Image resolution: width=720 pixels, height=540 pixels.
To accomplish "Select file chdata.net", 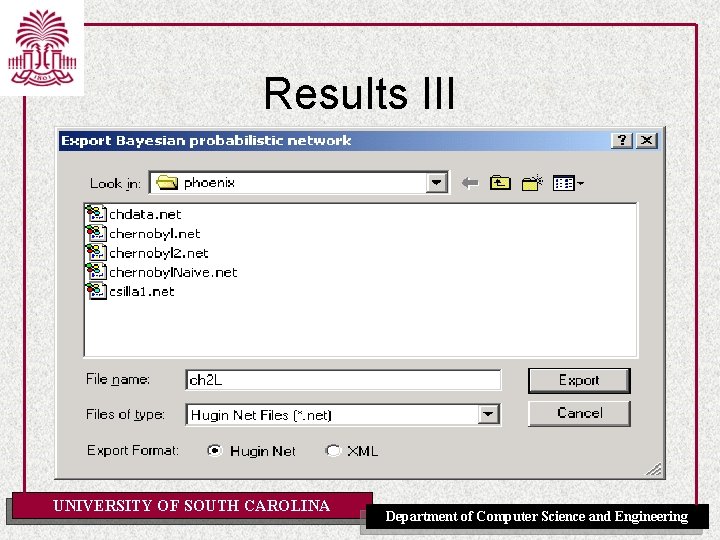I will coord(145,214).
